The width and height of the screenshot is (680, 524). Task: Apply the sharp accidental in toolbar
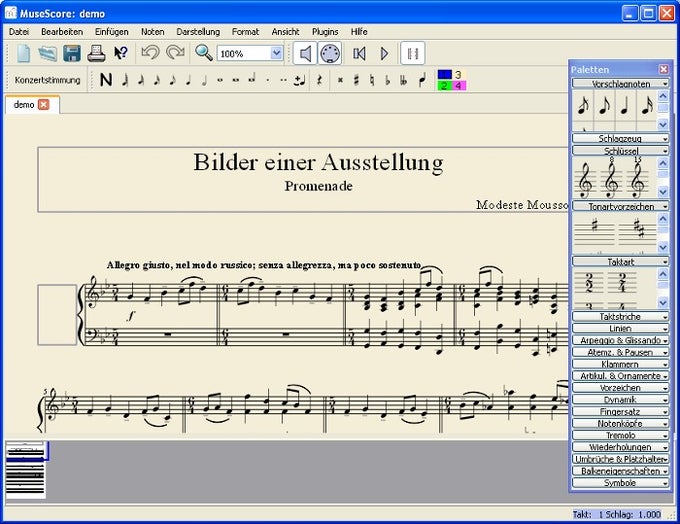[x=356, y=80]
